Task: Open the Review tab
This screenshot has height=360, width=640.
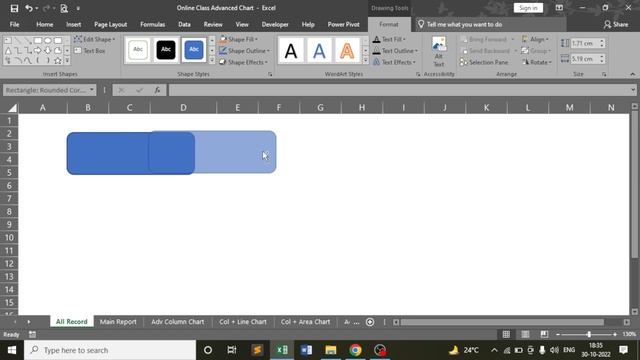Action: coord(213,24)
